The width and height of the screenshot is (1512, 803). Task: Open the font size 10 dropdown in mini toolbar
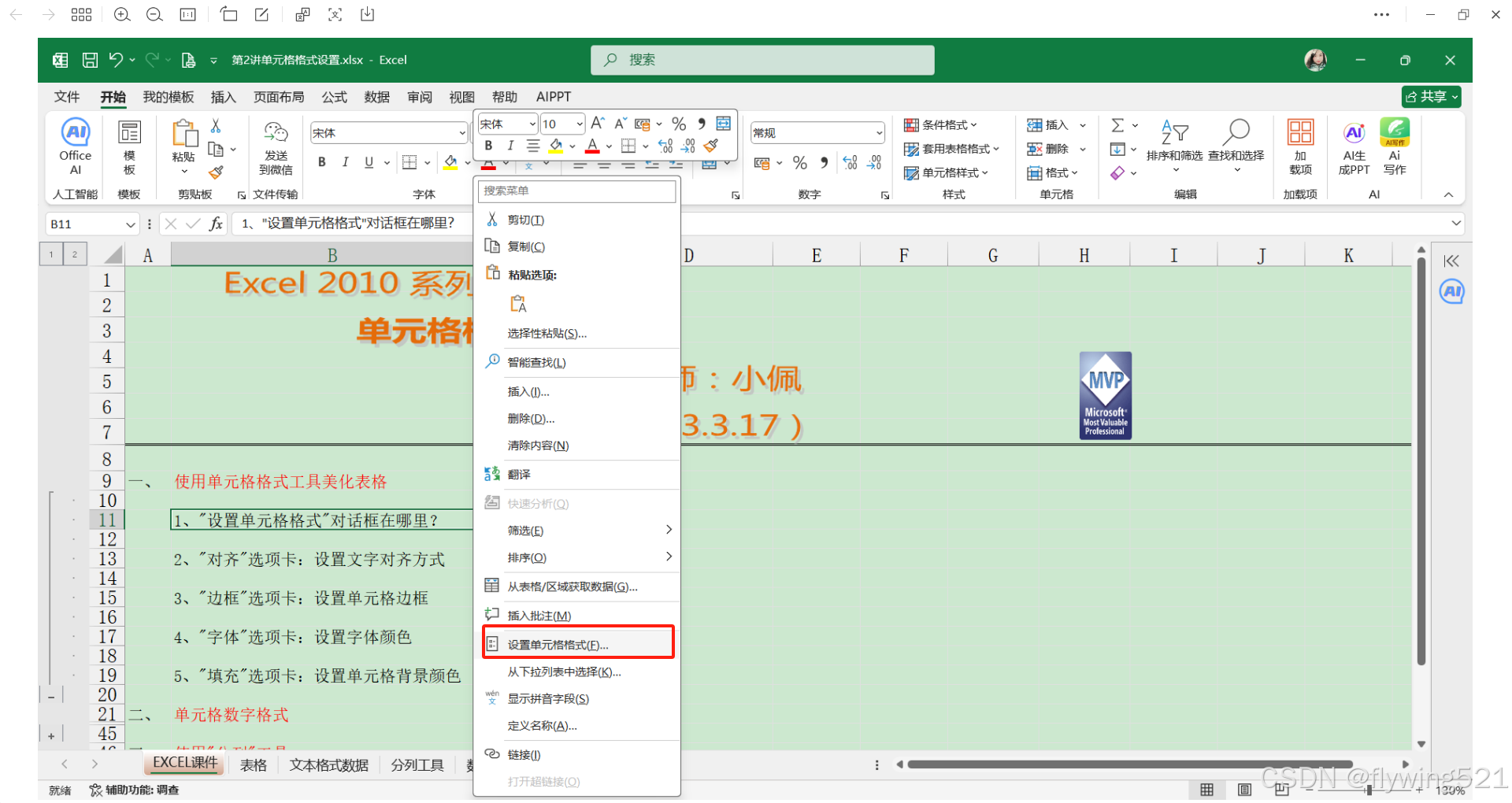(x=580, y=124)
